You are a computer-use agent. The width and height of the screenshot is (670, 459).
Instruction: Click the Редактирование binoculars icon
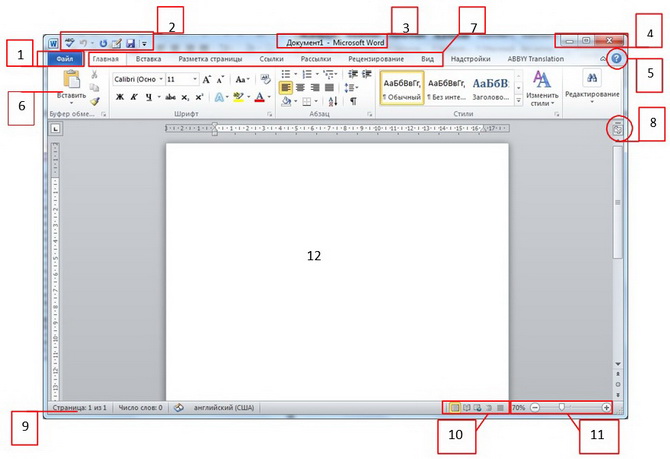pyautogui.click(x=591, y=78)
